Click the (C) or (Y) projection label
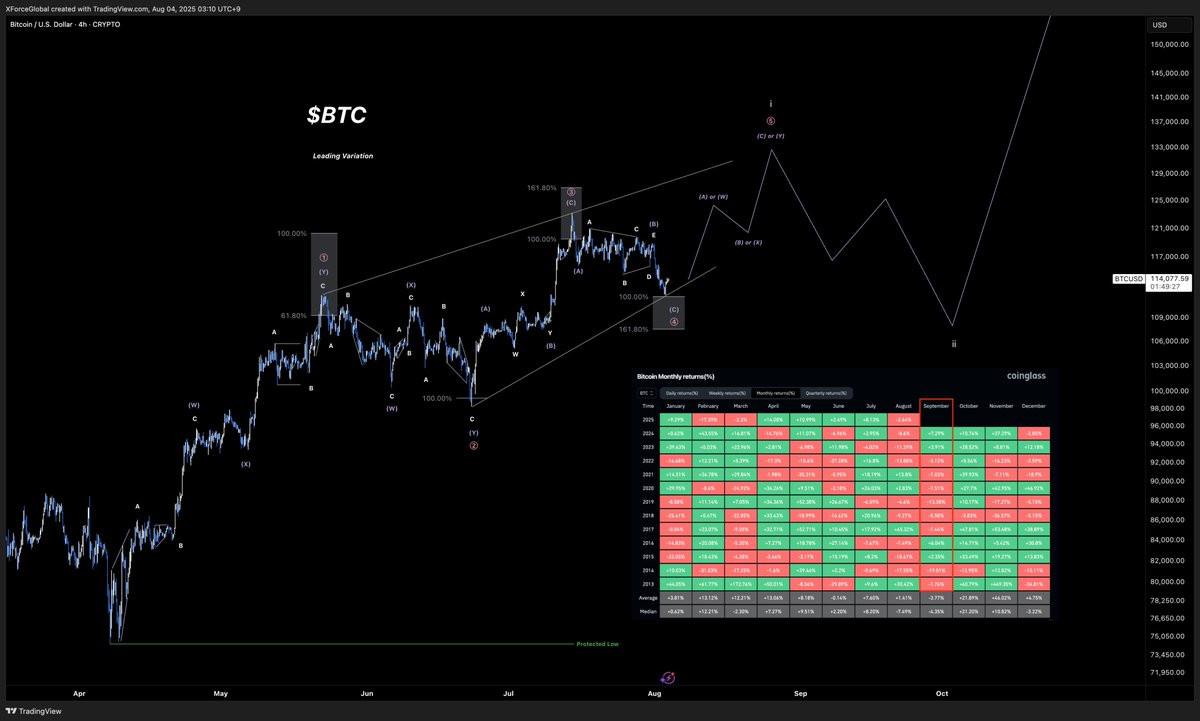 (771, 135)
